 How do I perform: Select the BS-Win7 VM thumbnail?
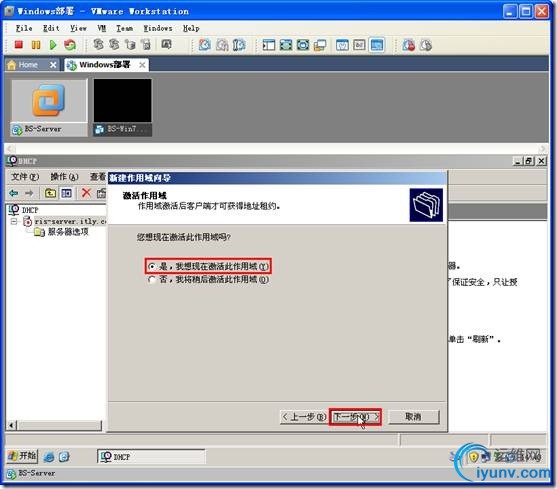tap(123, 108)
